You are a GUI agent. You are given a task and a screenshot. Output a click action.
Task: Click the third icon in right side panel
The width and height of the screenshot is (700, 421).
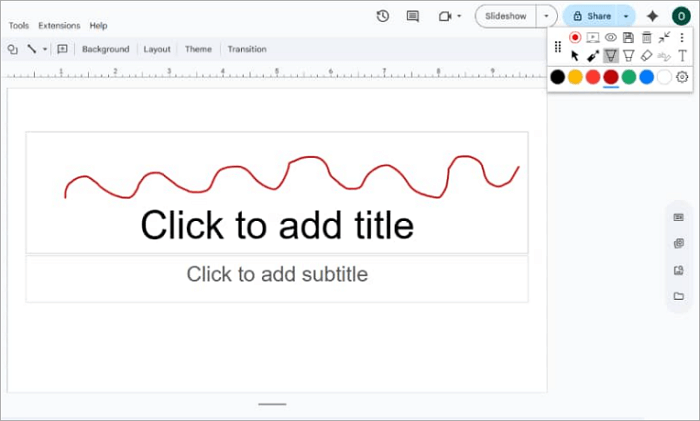click(679, 270)
